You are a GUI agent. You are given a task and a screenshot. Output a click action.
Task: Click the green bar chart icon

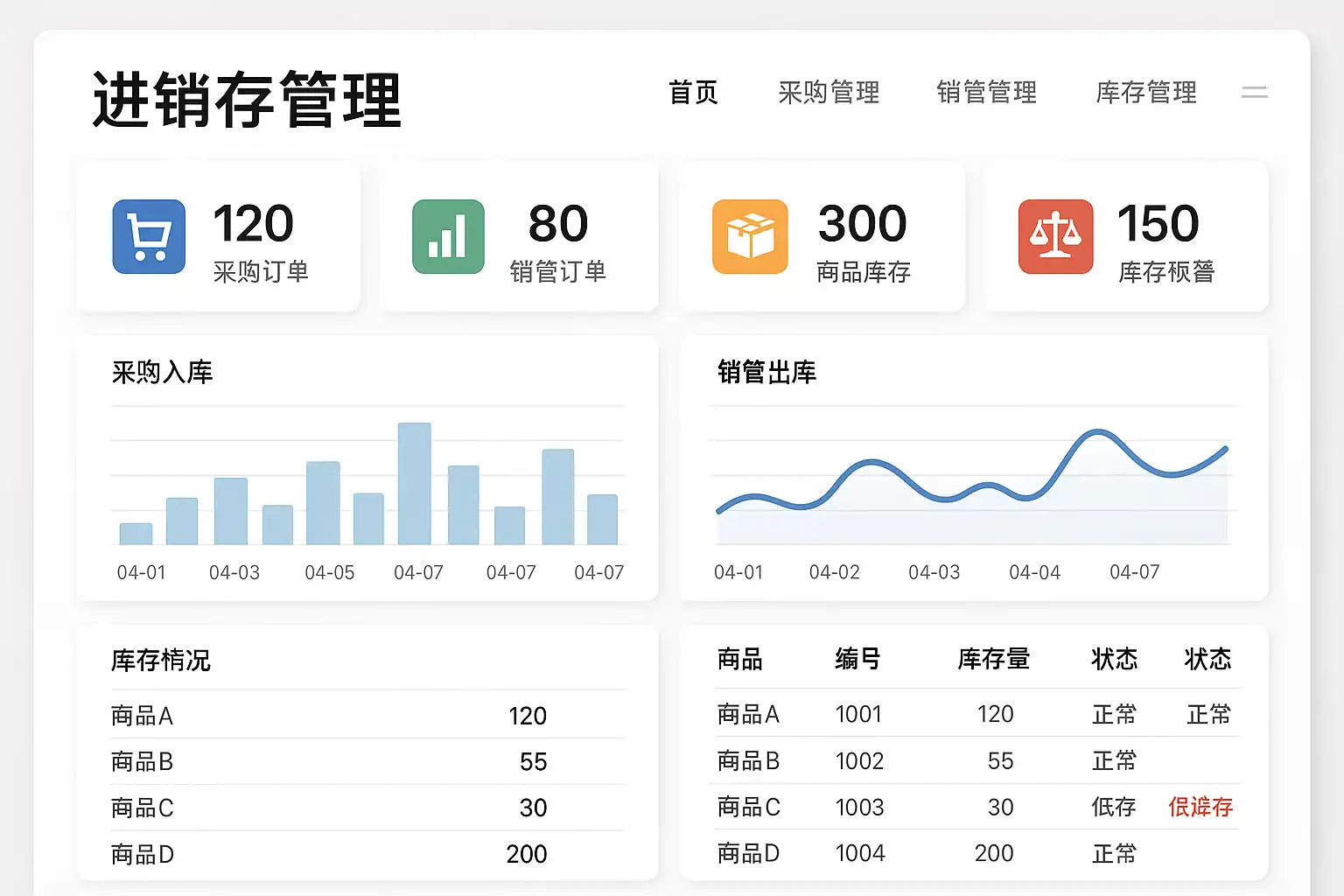click(448, 236)
